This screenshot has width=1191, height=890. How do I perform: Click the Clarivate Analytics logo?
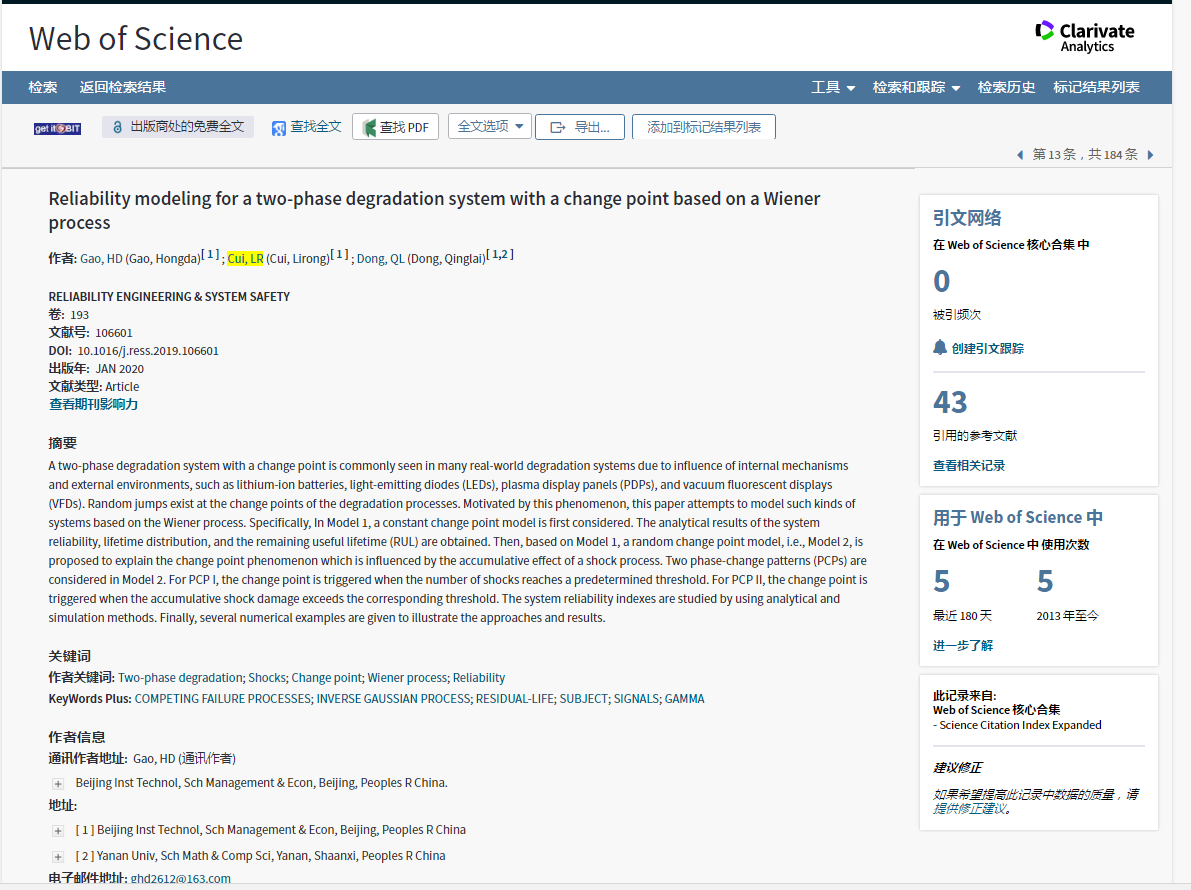pos(1085,36)
